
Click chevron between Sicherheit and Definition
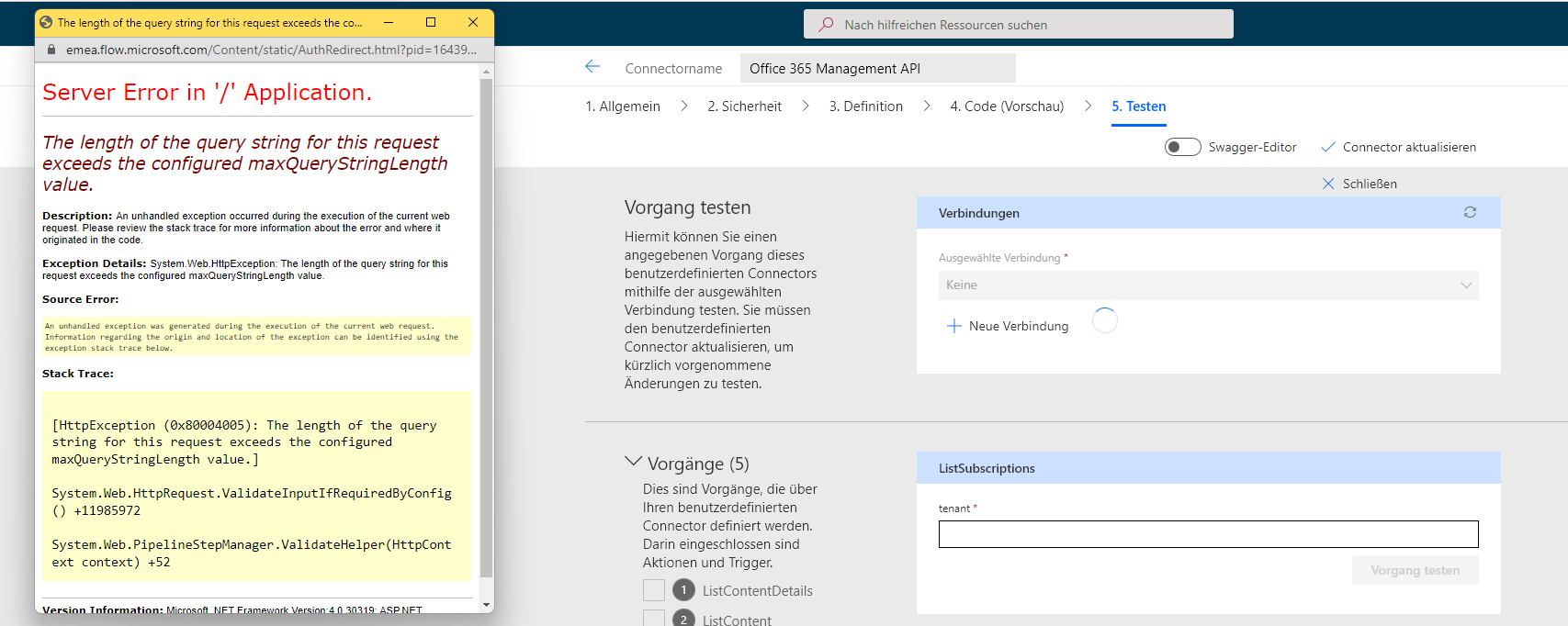coord(806,106)
